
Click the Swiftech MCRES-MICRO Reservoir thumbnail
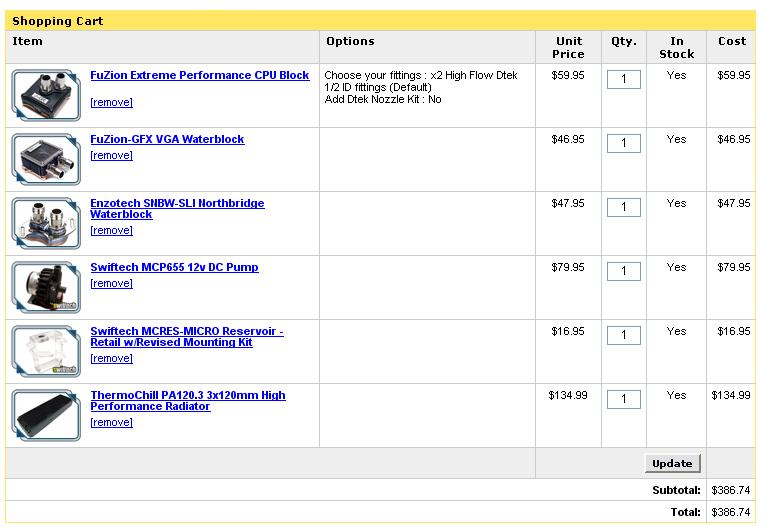tap(46, 351)
